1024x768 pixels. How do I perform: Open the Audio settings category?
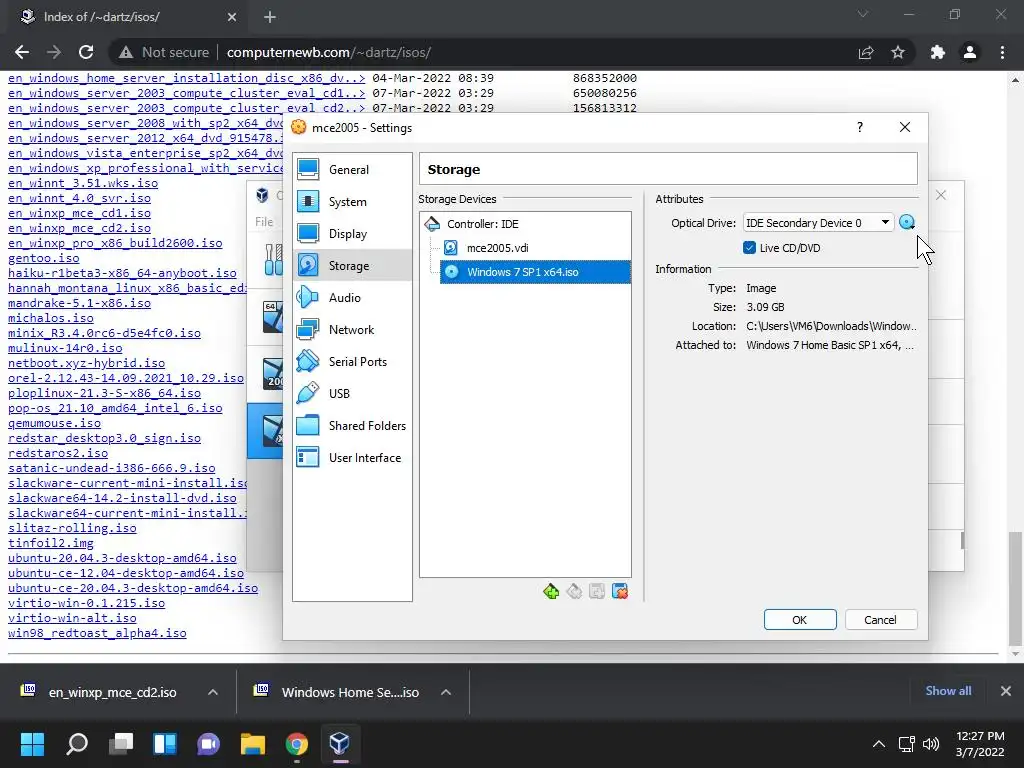click(352, 298)
